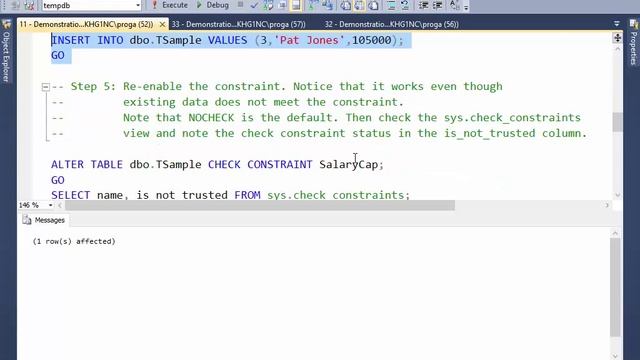Click Comment out selected lines icon
The width and height of the screenshot is (640, 360).
(391, 5)
